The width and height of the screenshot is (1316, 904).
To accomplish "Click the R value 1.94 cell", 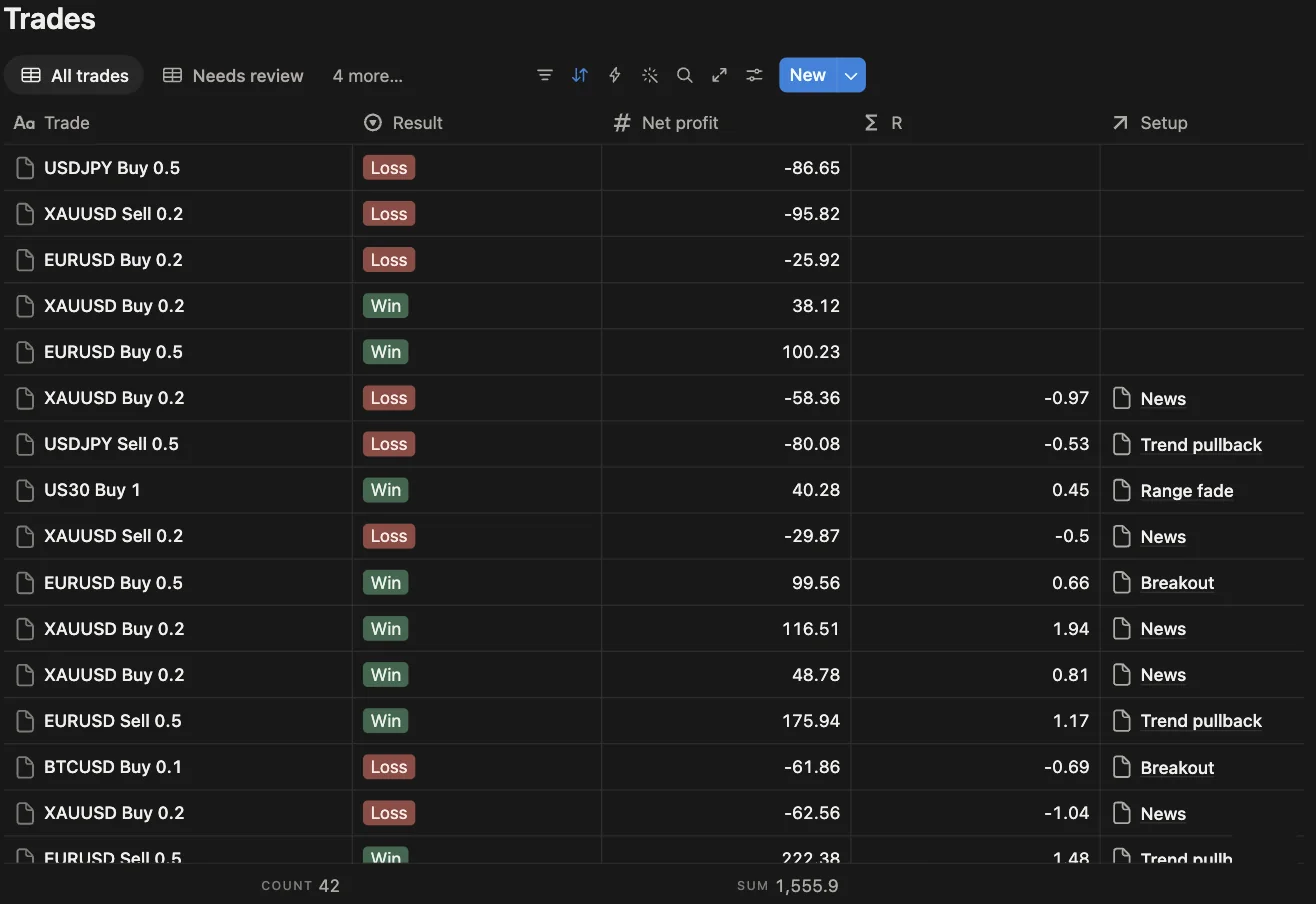I will (975, 629).
